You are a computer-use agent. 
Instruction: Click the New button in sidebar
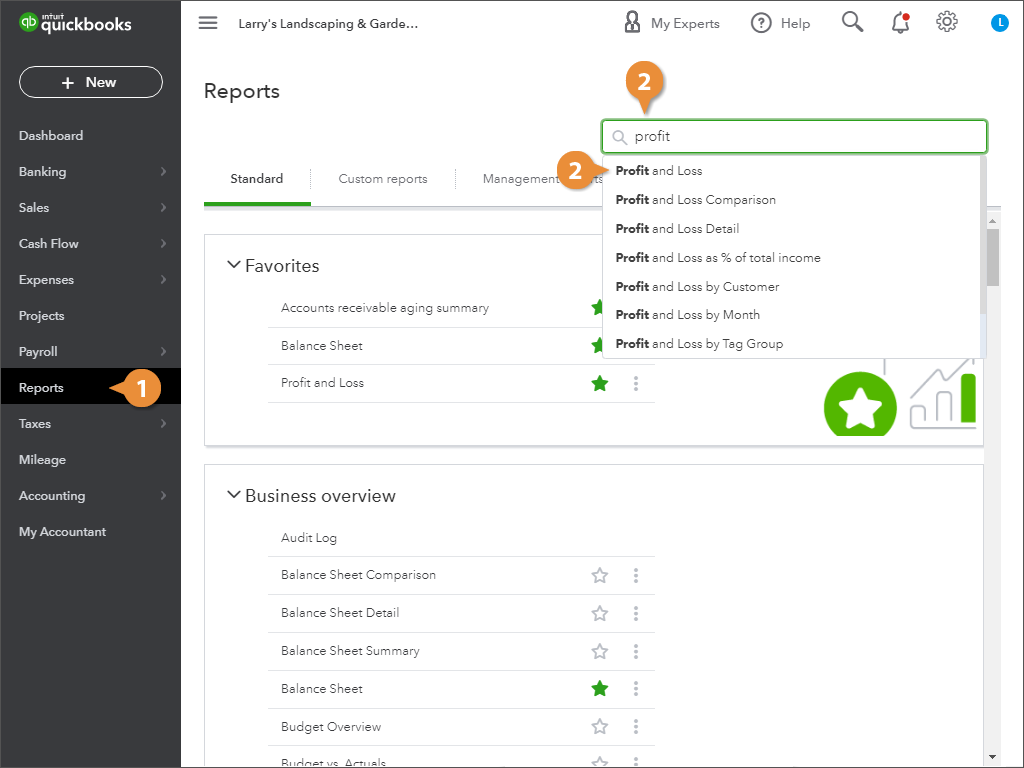tap(90, 82)
